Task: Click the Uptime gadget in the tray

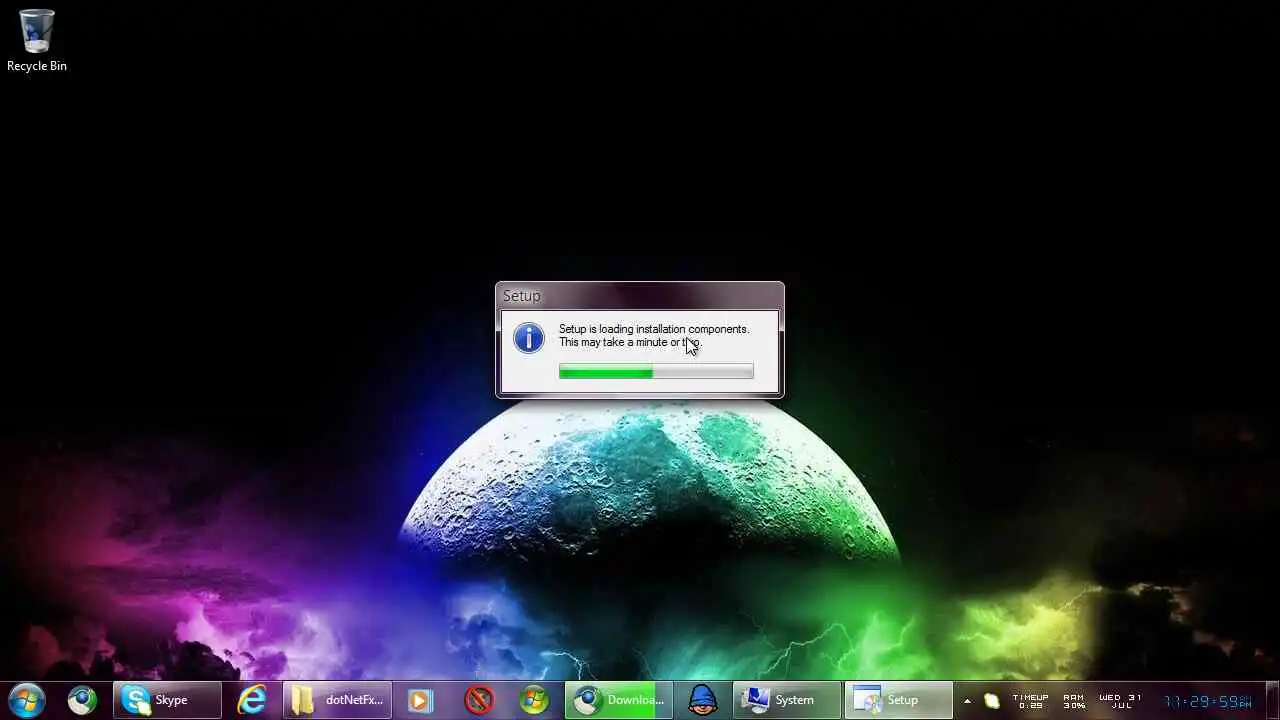Action: [x=1030, y=701]
